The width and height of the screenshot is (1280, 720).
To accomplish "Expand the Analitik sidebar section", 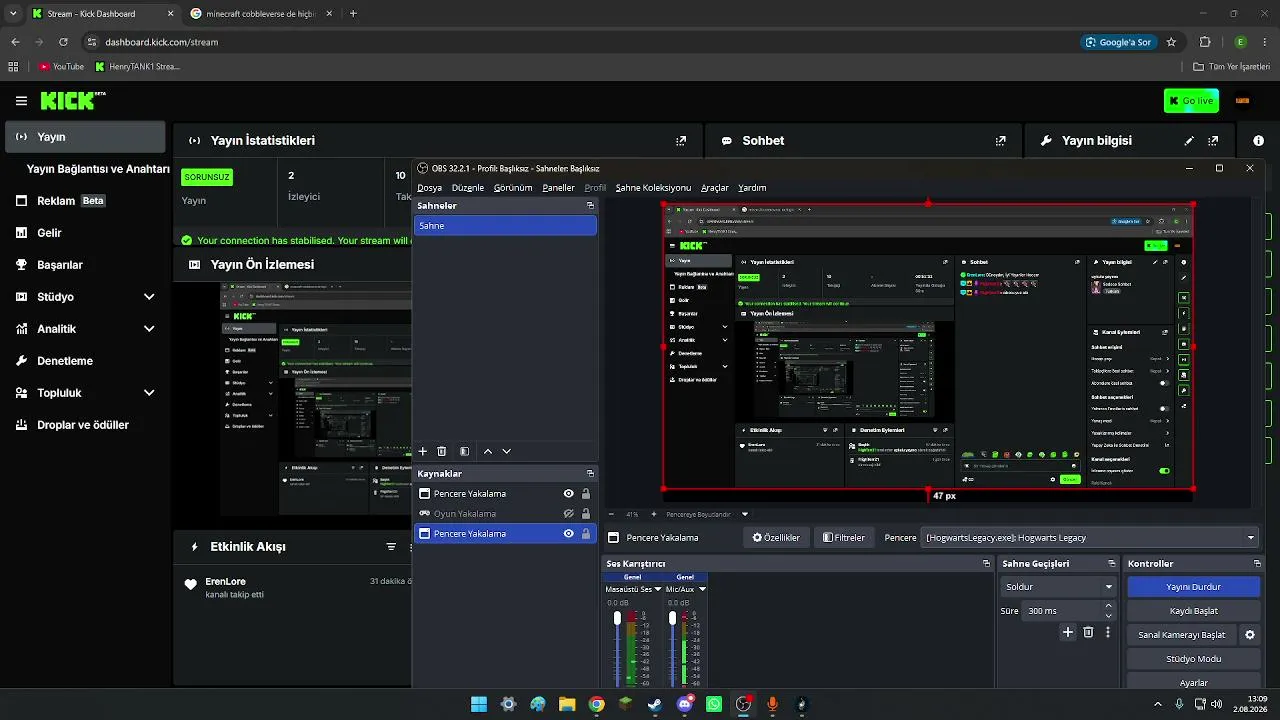I will (x=149, y=329).
